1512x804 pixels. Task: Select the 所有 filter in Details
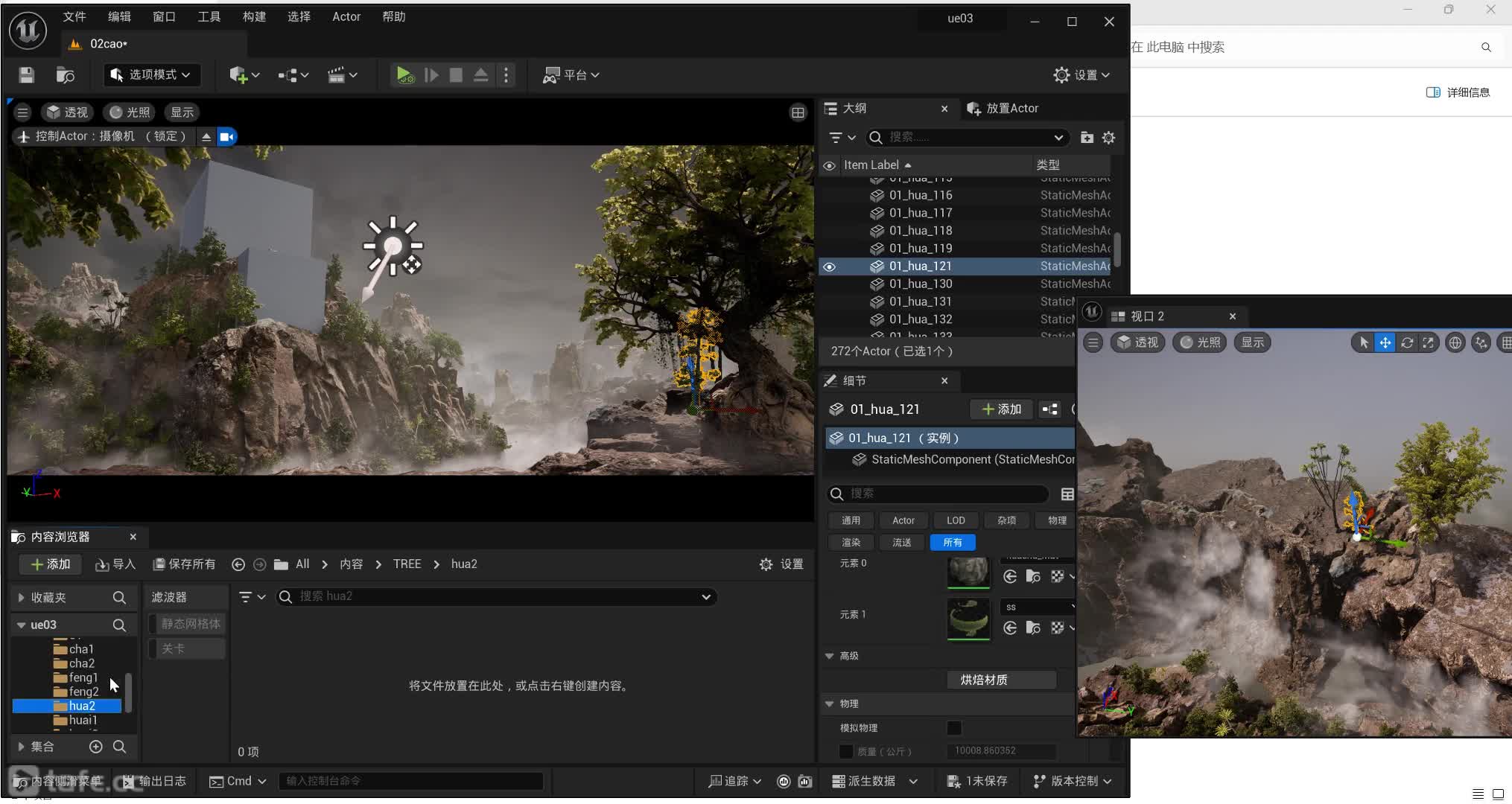(953, 543)
